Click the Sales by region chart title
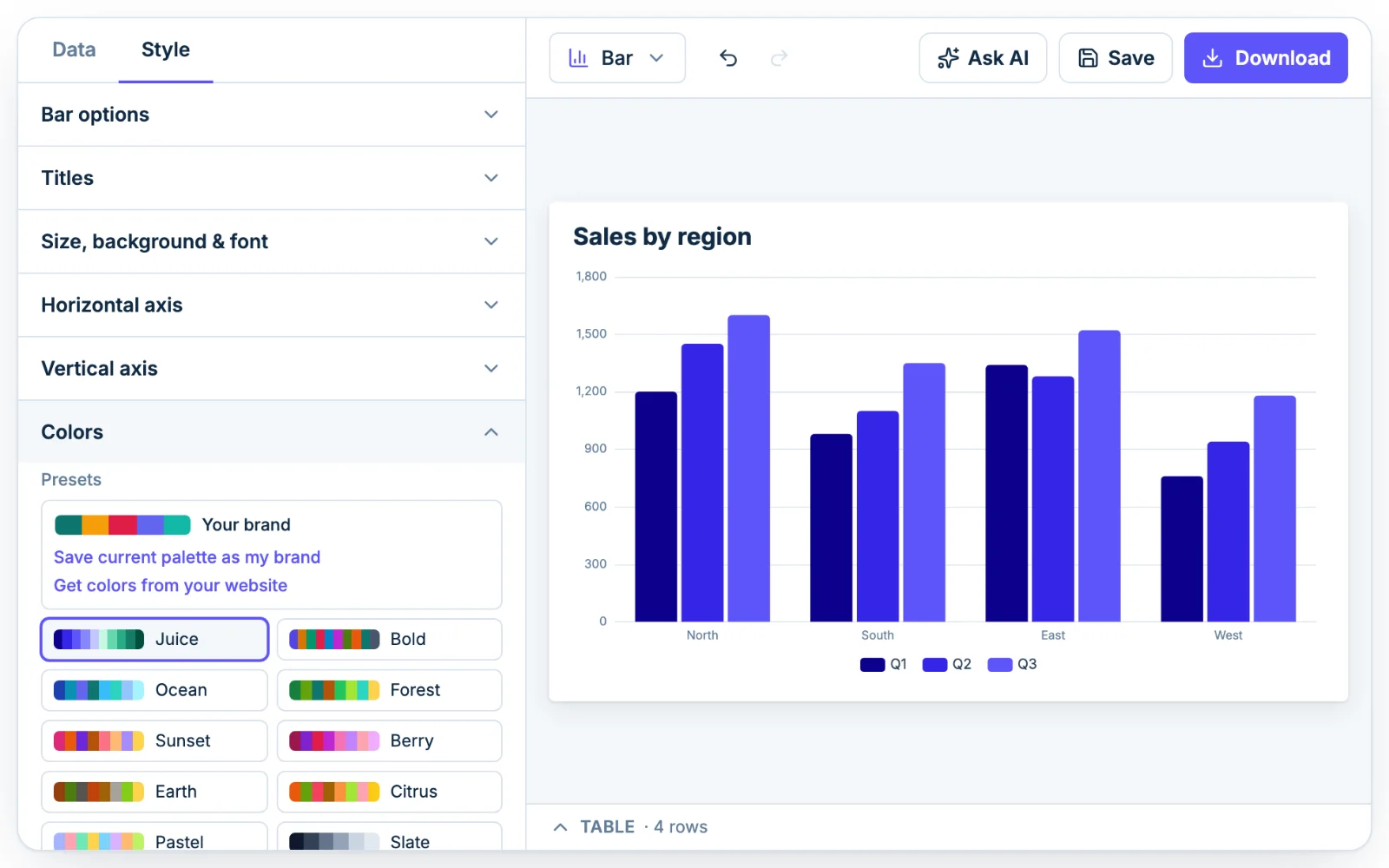1389x868 pixels. 662,237
